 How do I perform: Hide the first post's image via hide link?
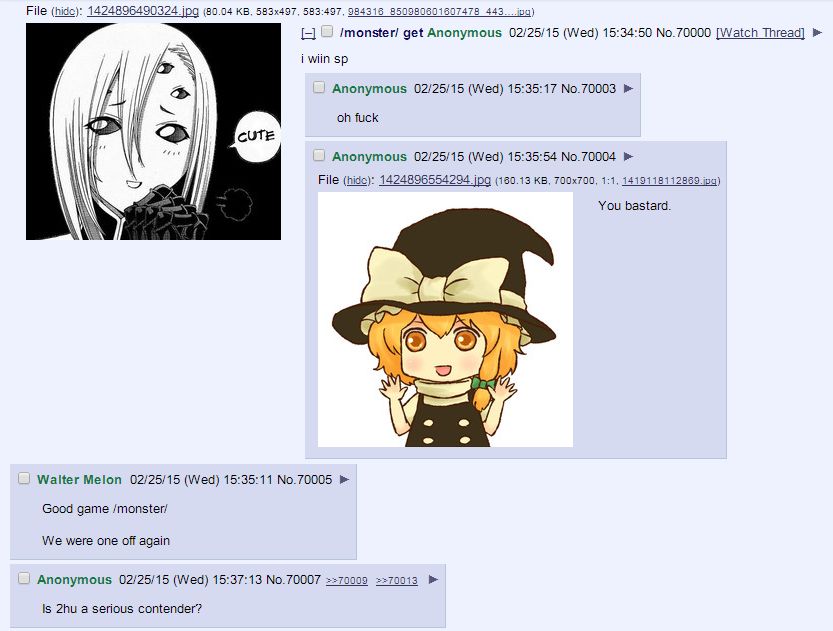pos(65,12)
